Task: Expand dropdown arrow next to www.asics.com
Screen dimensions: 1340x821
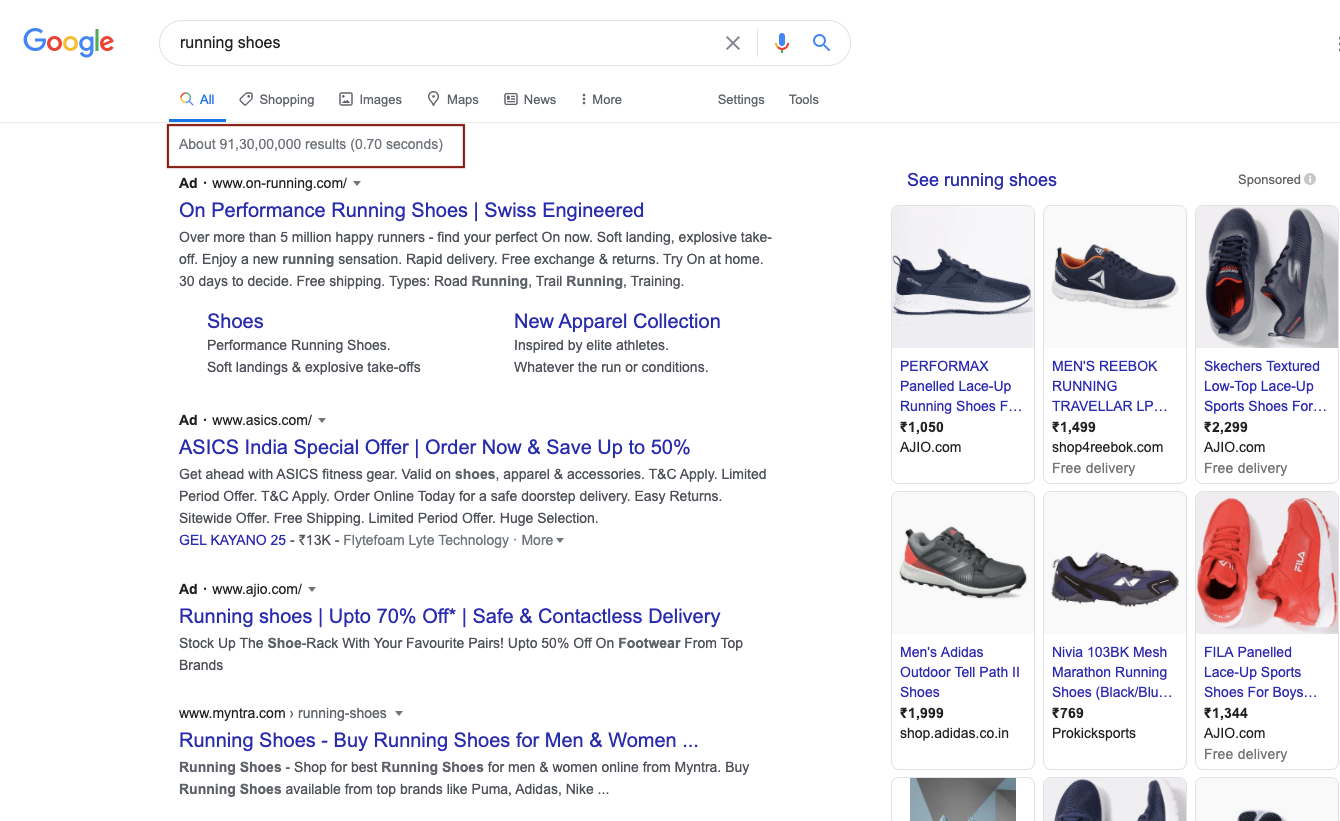Action: (322, 421)
